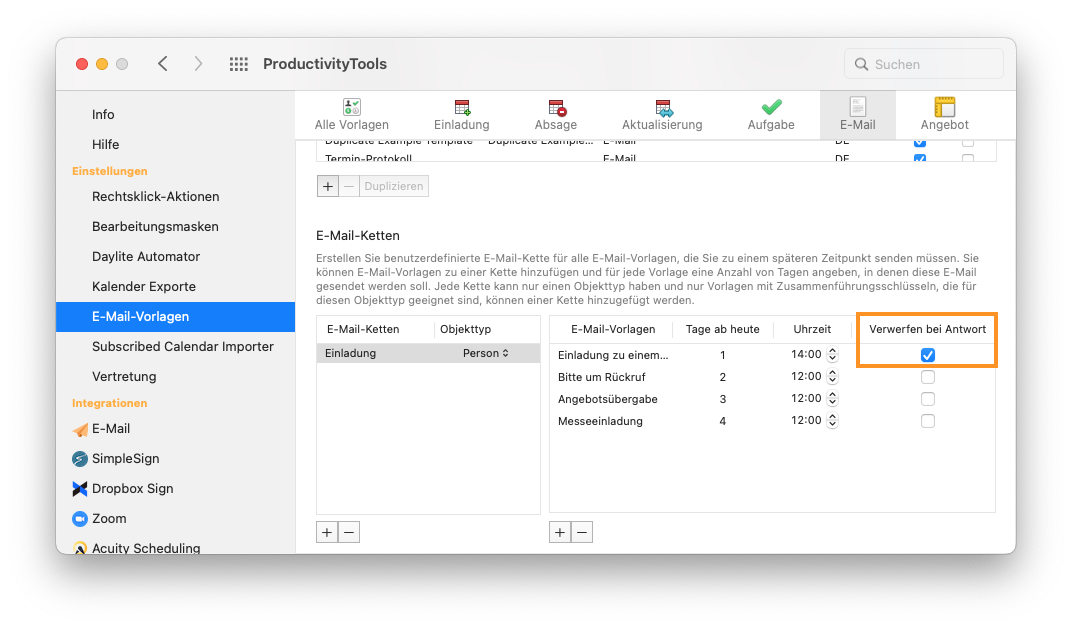Minimize window with the yellow button
This screenshot has height=628, width=1072.
pyautogui.click(x=102, y=64)
